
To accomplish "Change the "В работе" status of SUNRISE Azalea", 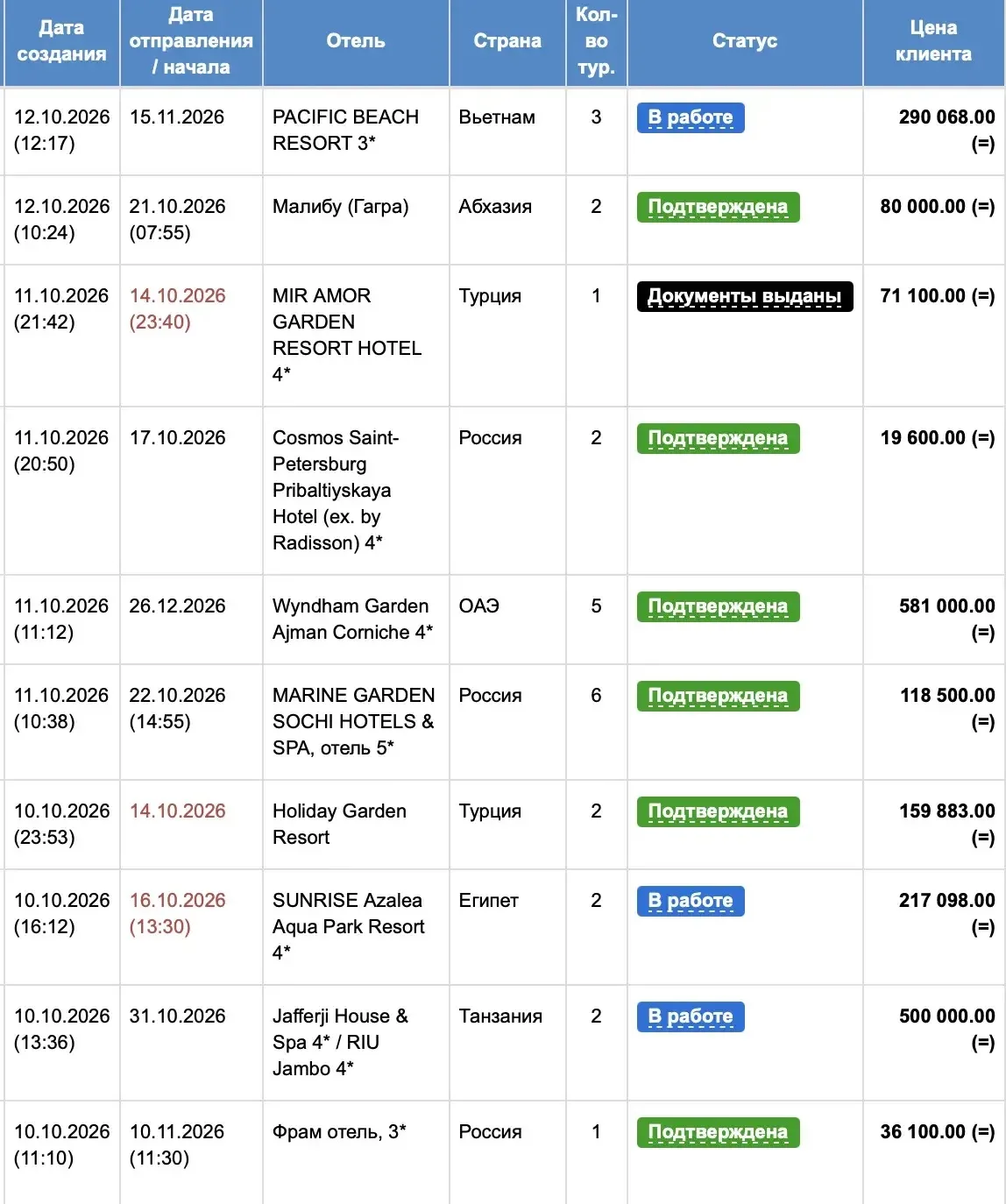I will pos(691,901).
